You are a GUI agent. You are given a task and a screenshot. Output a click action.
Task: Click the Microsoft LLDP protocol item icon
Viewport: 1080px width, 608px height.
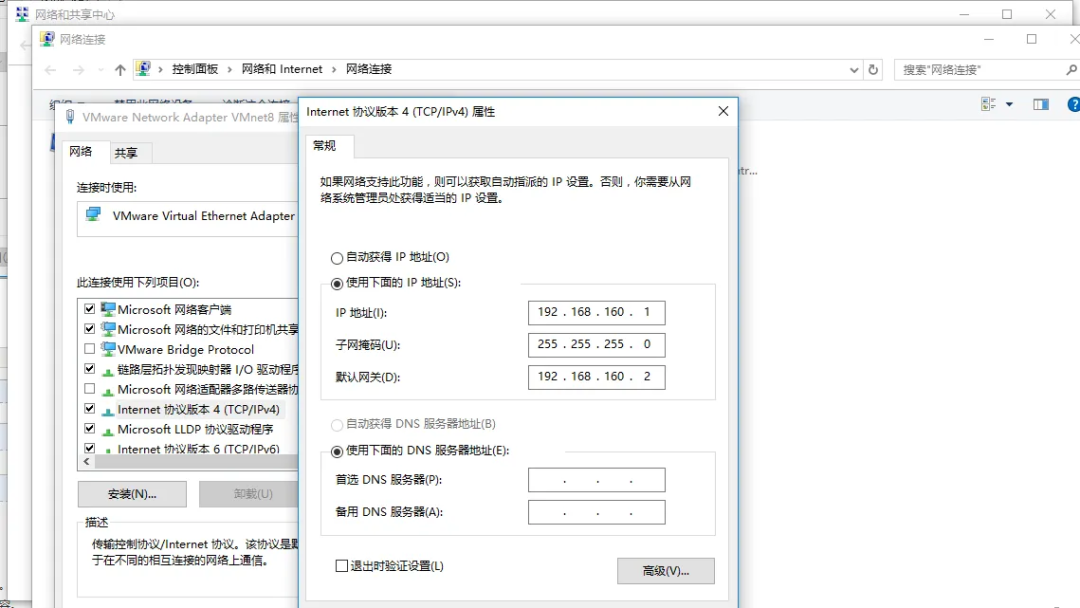click(x=107, y=430)
